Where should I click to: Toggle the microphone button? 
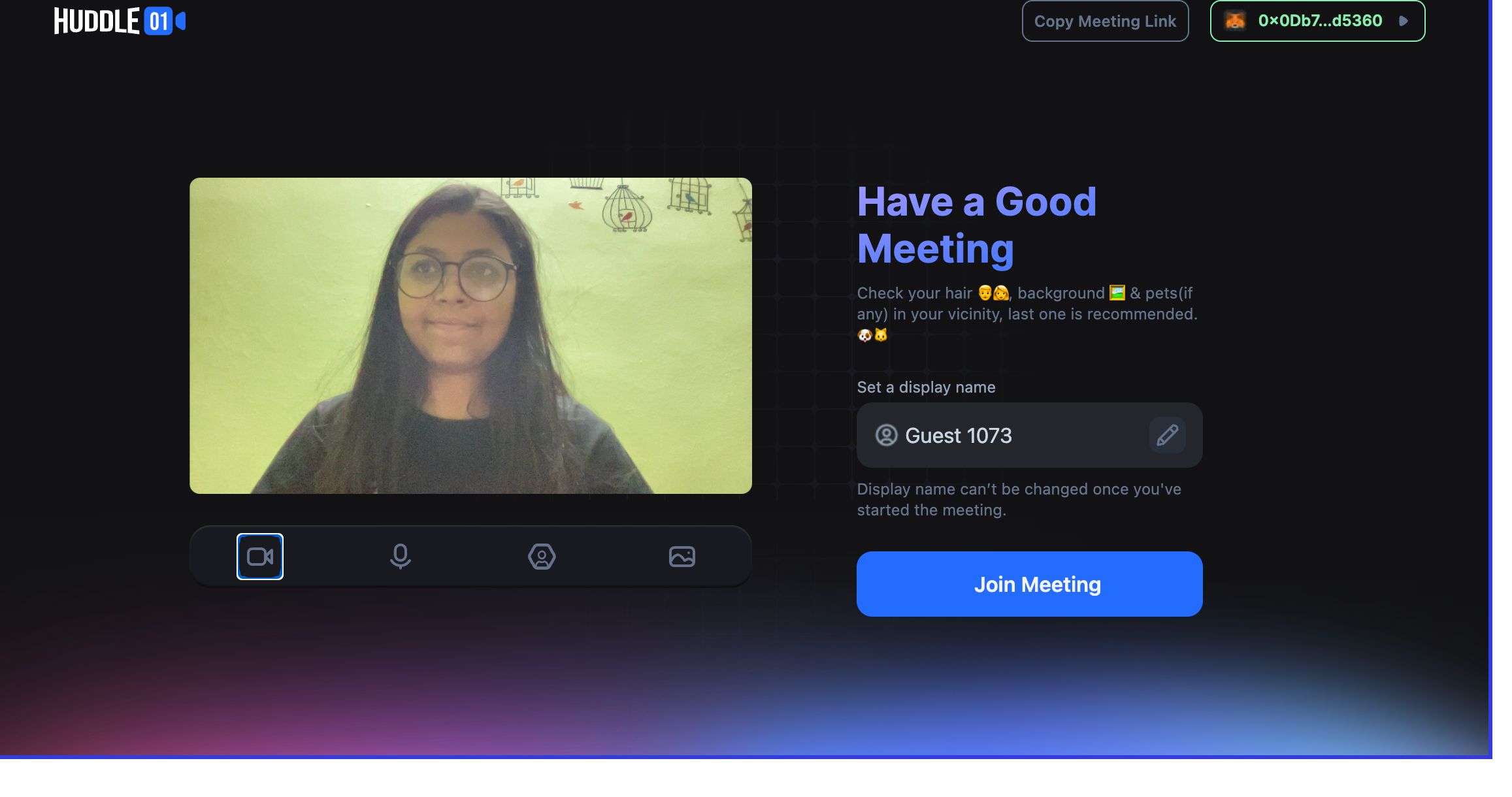(x=401, y=557)
